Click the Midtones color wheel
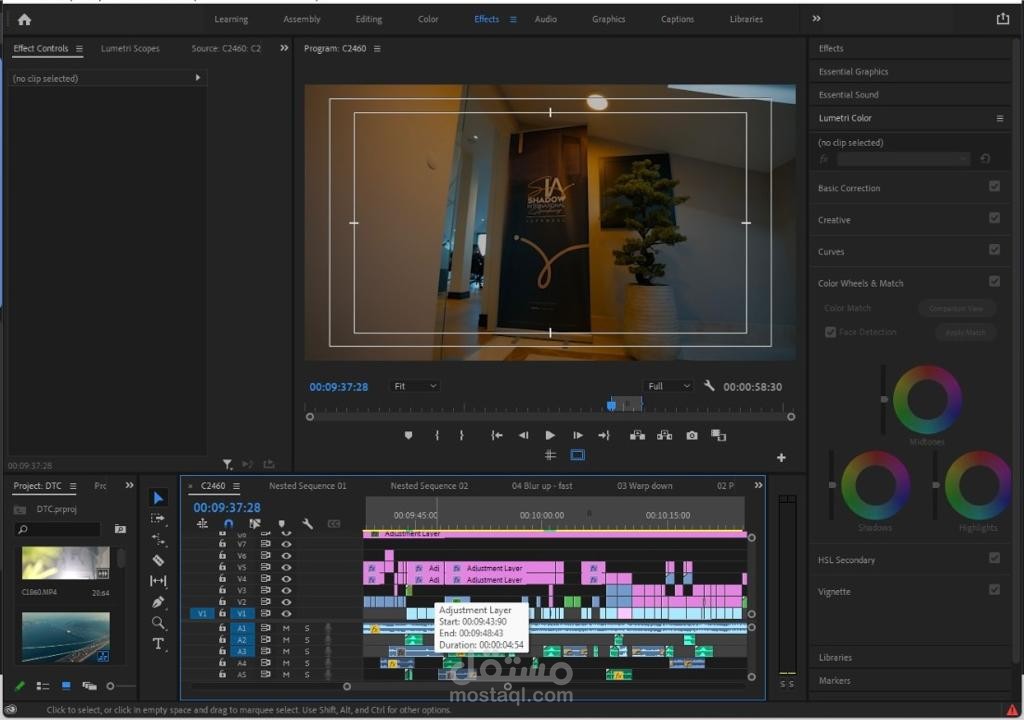The width and height of the screenshot is (1024, 720). point(927,399)
